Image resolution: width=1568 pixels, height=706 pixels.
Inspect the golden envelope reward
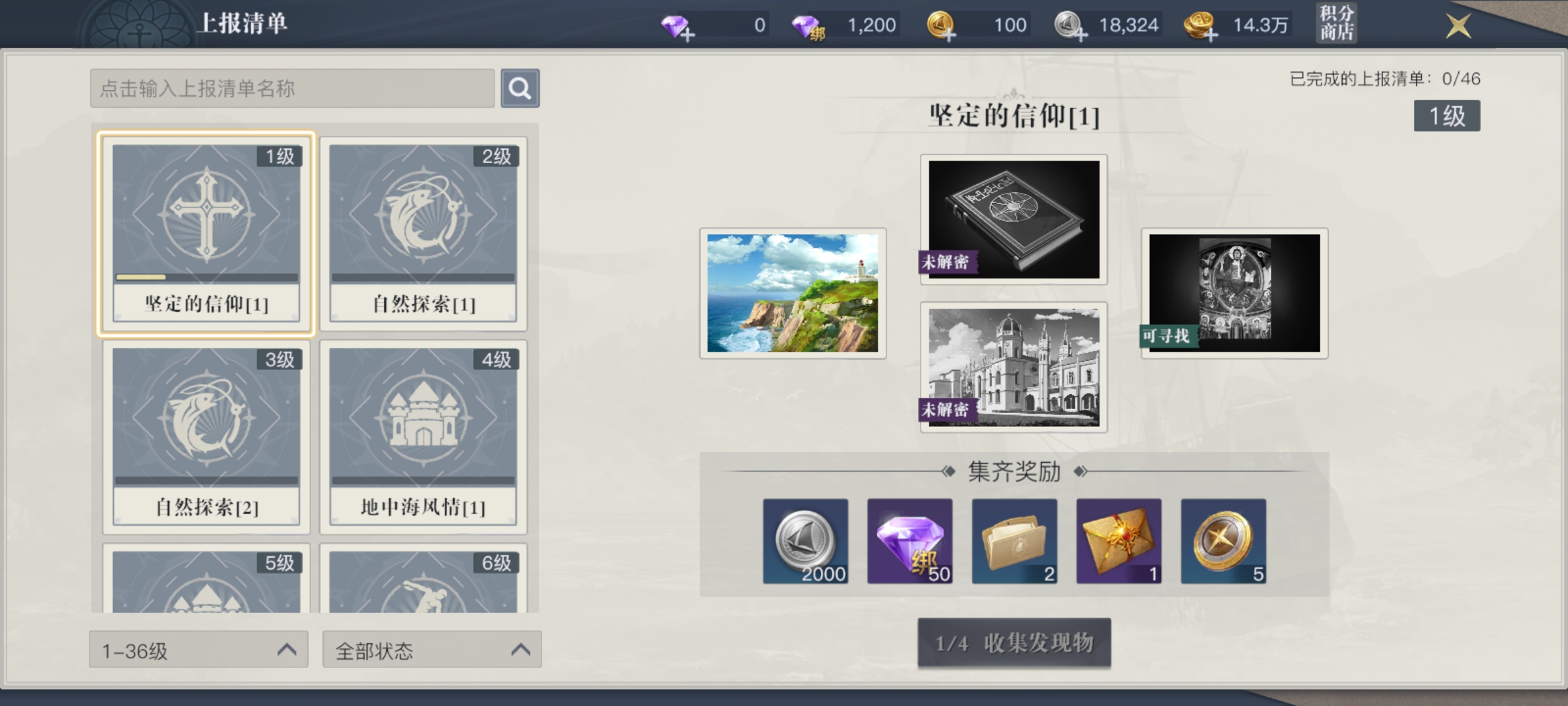[x=1119, y=541]
